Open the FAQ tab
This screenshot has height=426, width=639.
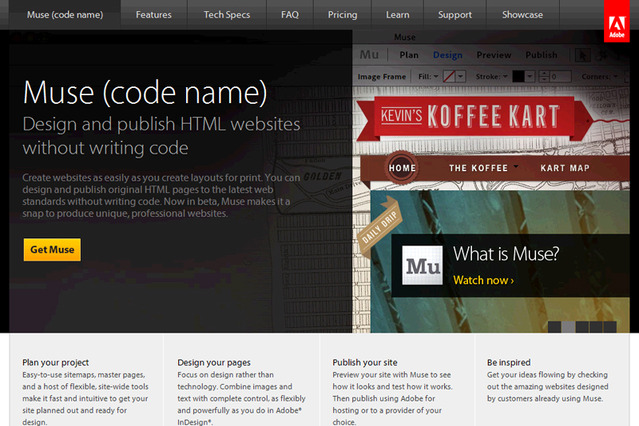click(290, 15)
